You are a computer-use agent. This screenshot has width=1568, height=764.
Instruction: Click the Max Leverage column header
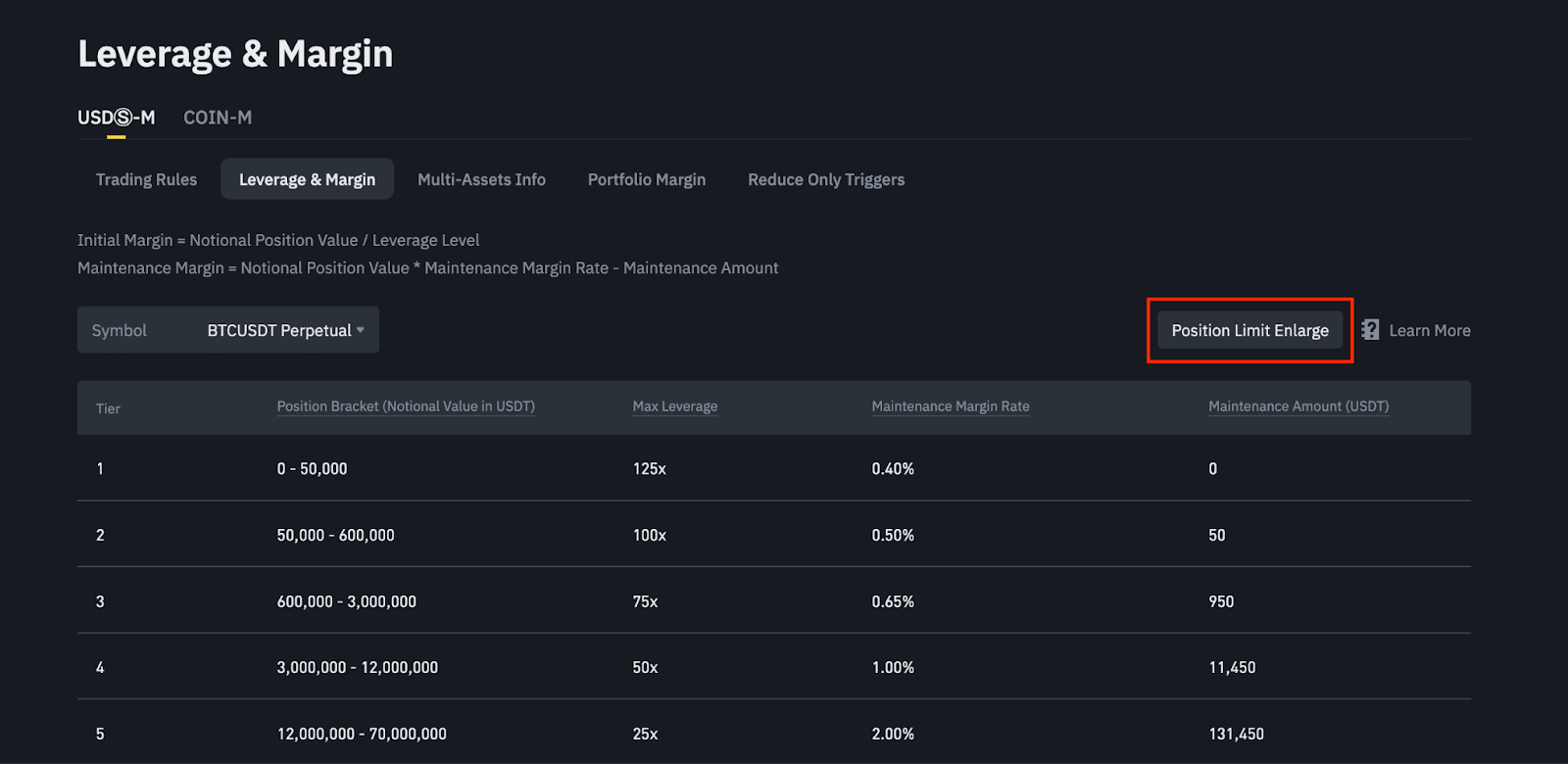pos(674,406)
